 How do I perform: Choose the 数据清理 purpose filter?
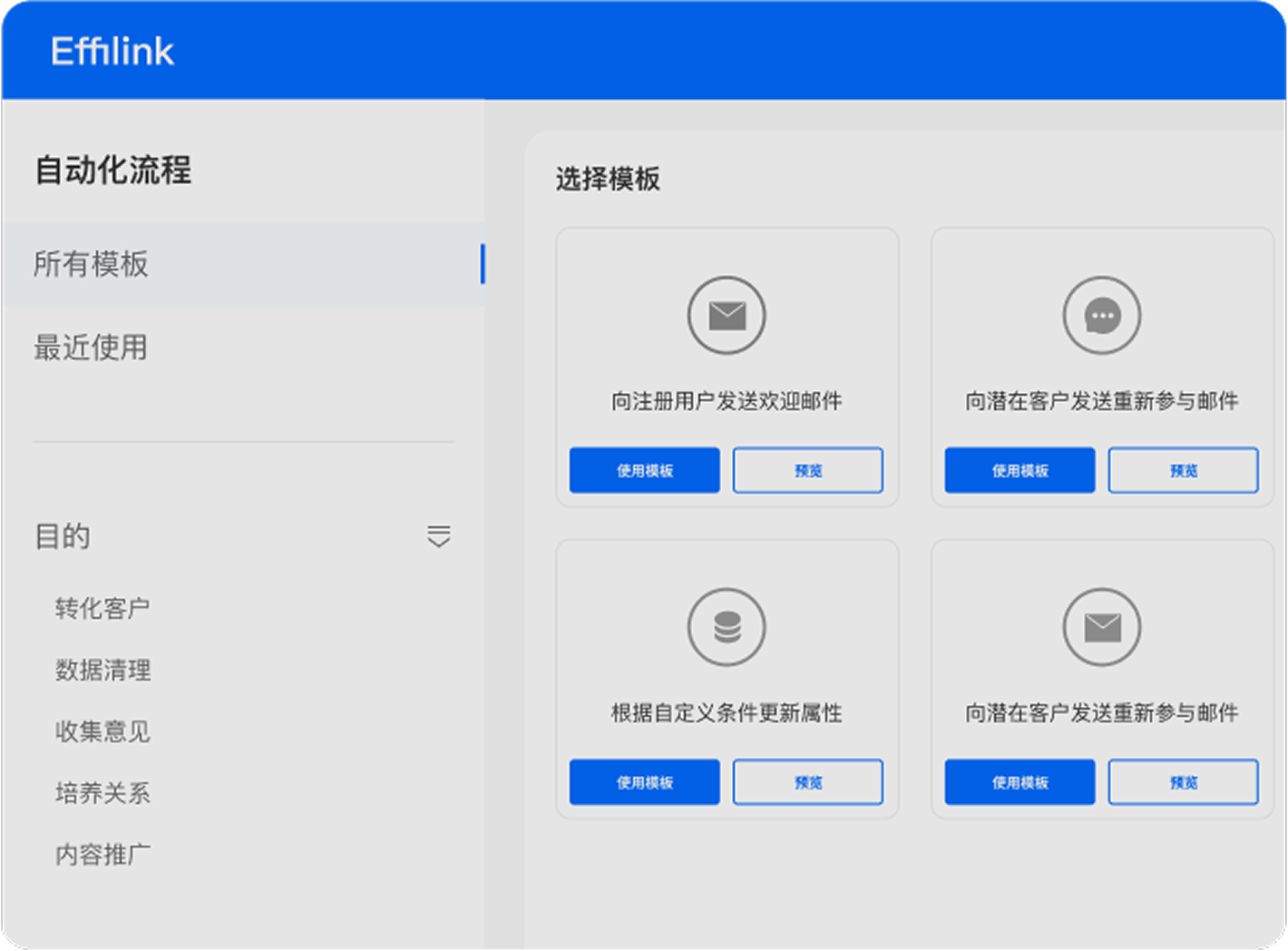[102, 670]
